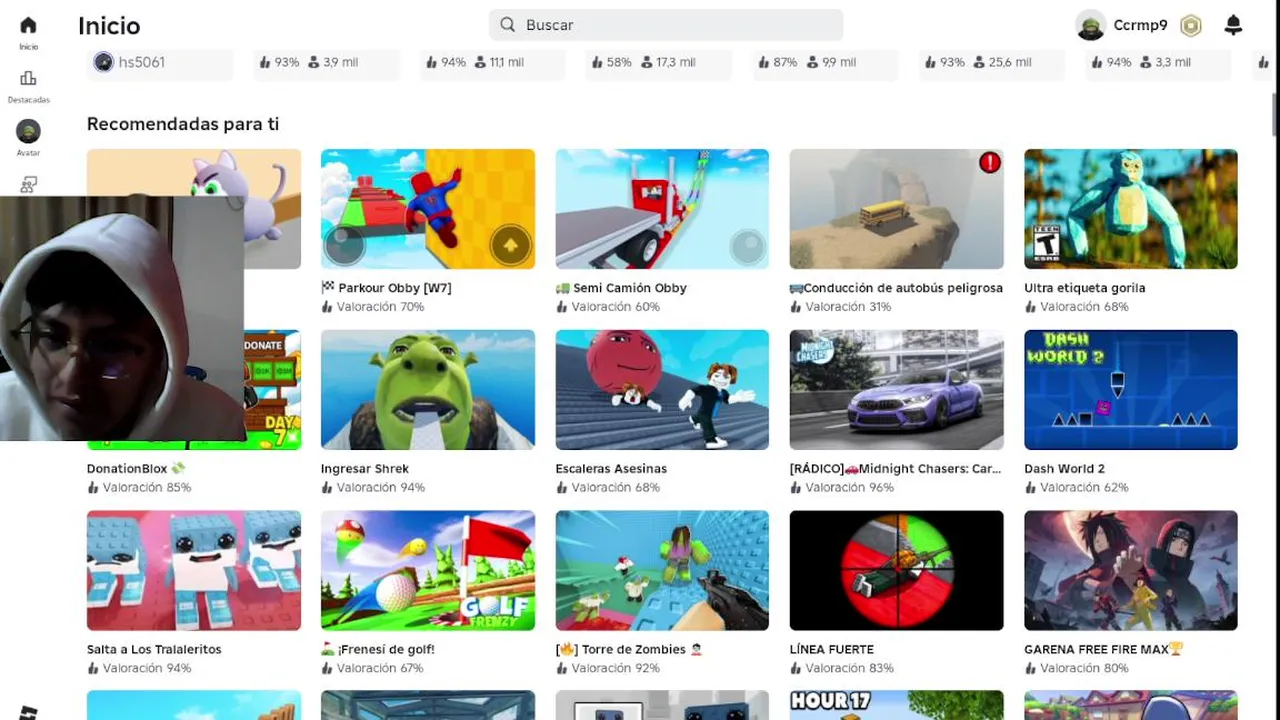The height and width of the screenshot is (720, 1280).
Task: Click the Ccrmp9 profile avatar picture
Action: [1090, 25]
